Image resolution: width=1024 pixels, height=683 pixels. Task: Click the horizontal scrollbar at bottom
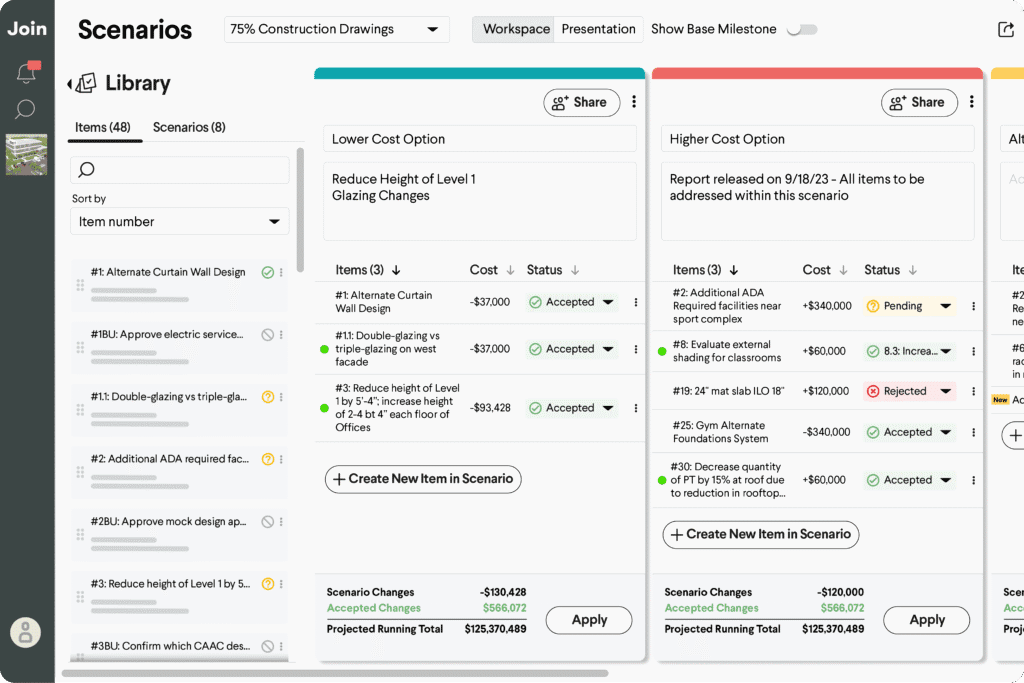coord(335,673)
